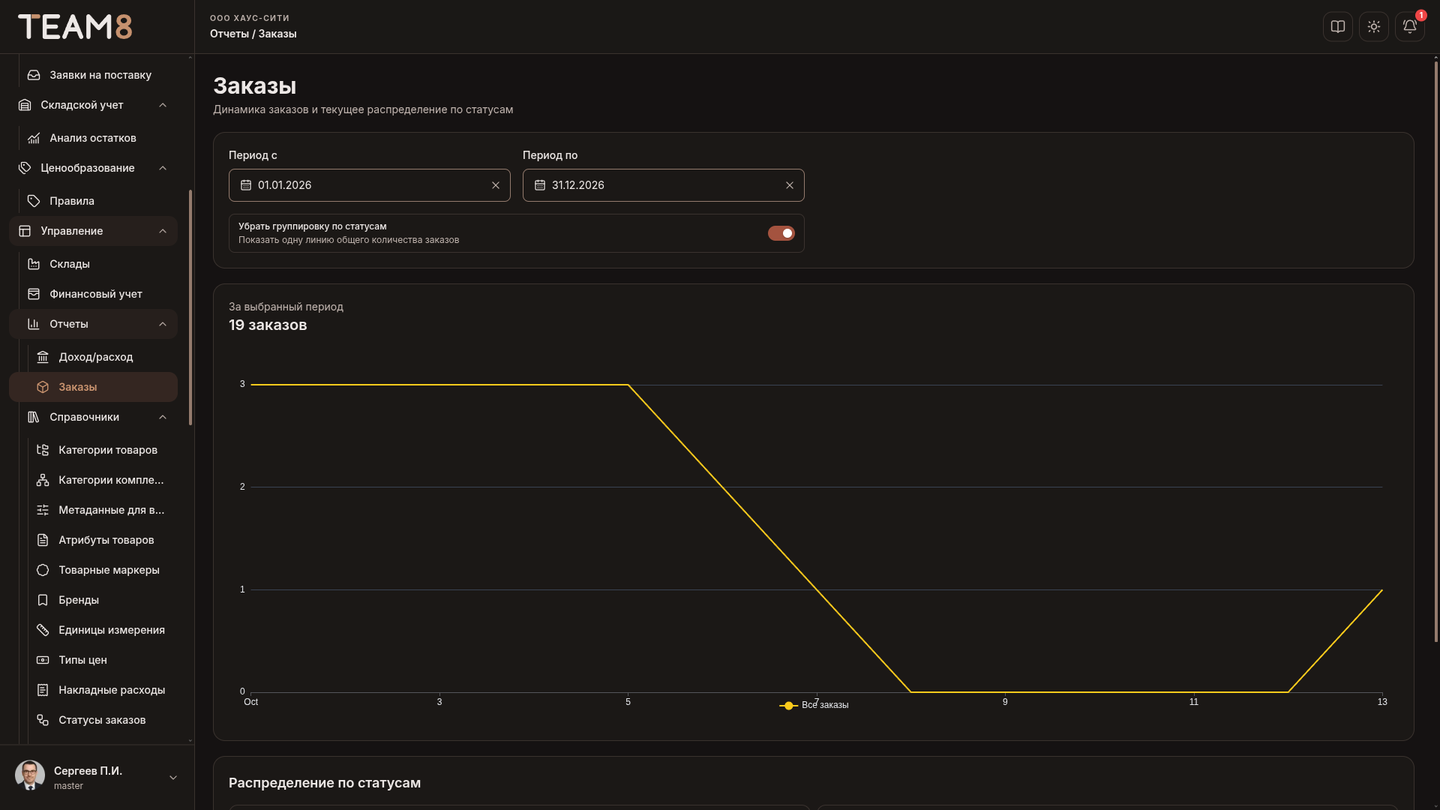Image resolution: width=1440 pixels, height=810 pixels.
Task: Click the folder icon beside Склады
Action: coord(34,264)
